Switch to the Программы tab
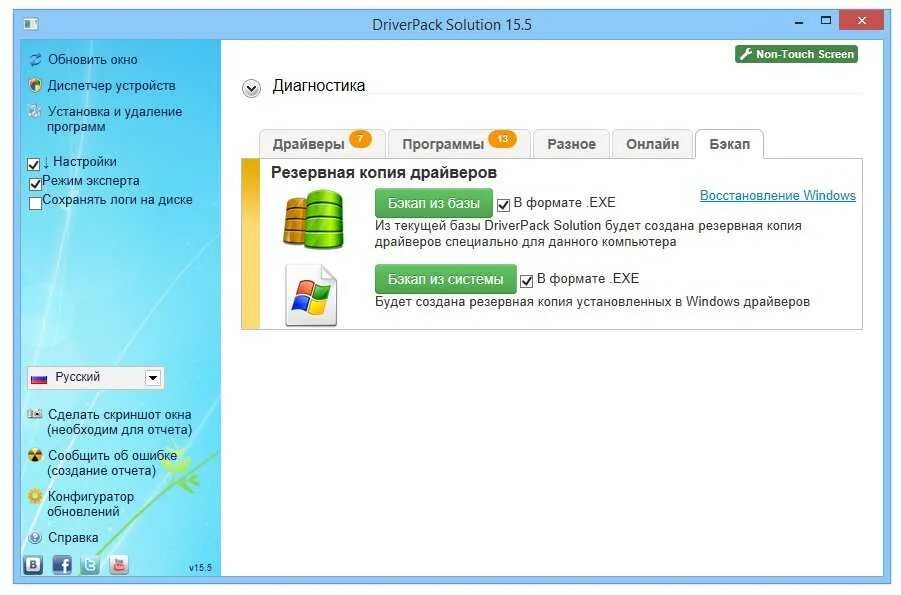 pyautogui.click(x=459, y=144)
